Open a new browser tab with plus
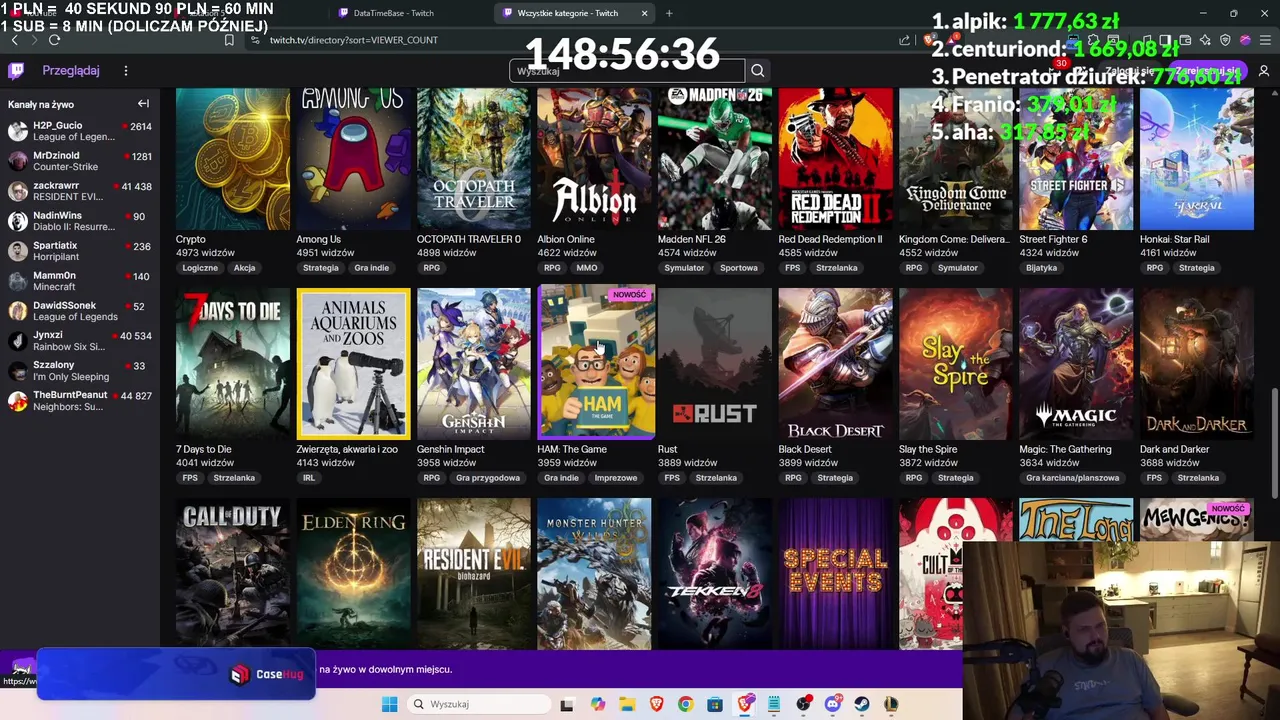The image size is (1280, 720). coord(669,13)
